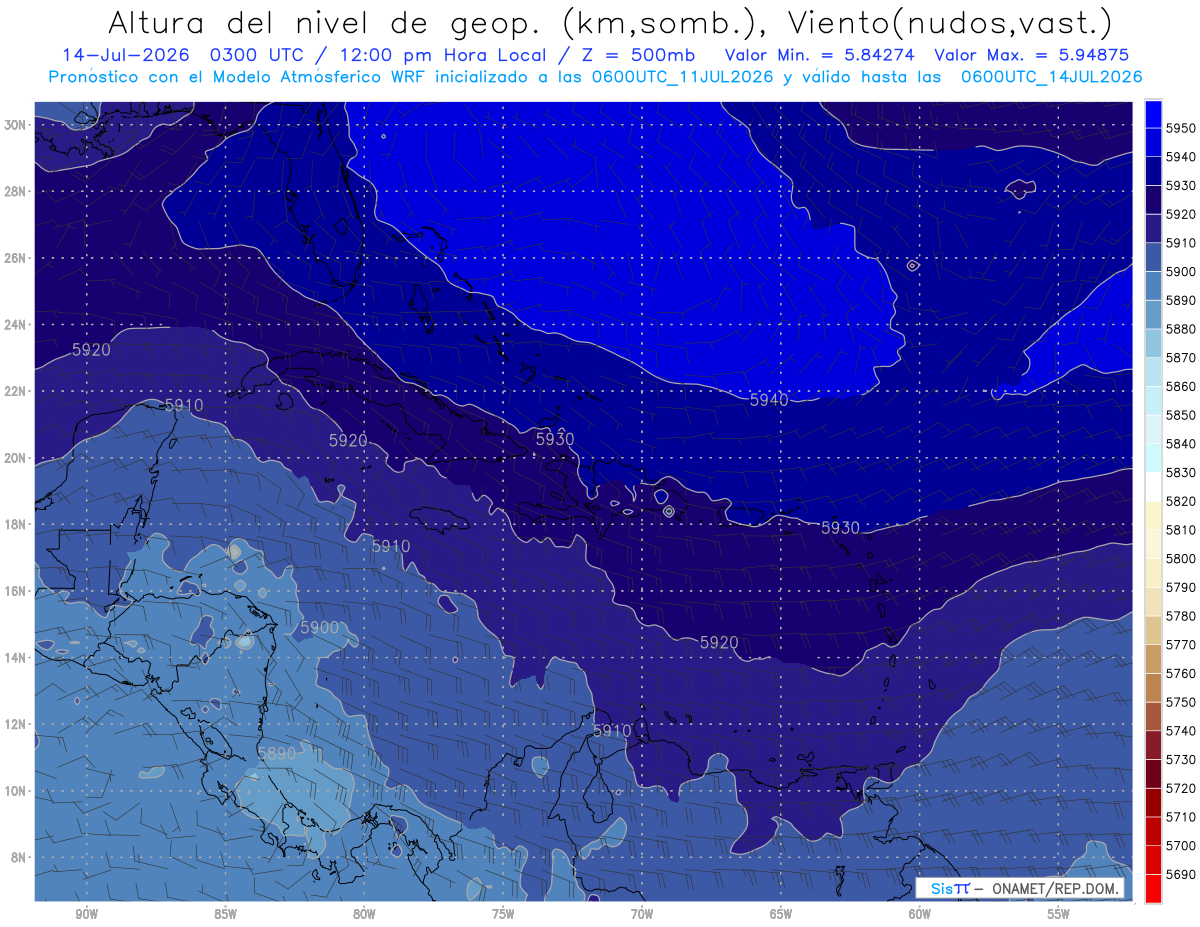This screenshot has height=927, width=1200.
Task: Click the 5900 contour label on the map
Action: 320,627
